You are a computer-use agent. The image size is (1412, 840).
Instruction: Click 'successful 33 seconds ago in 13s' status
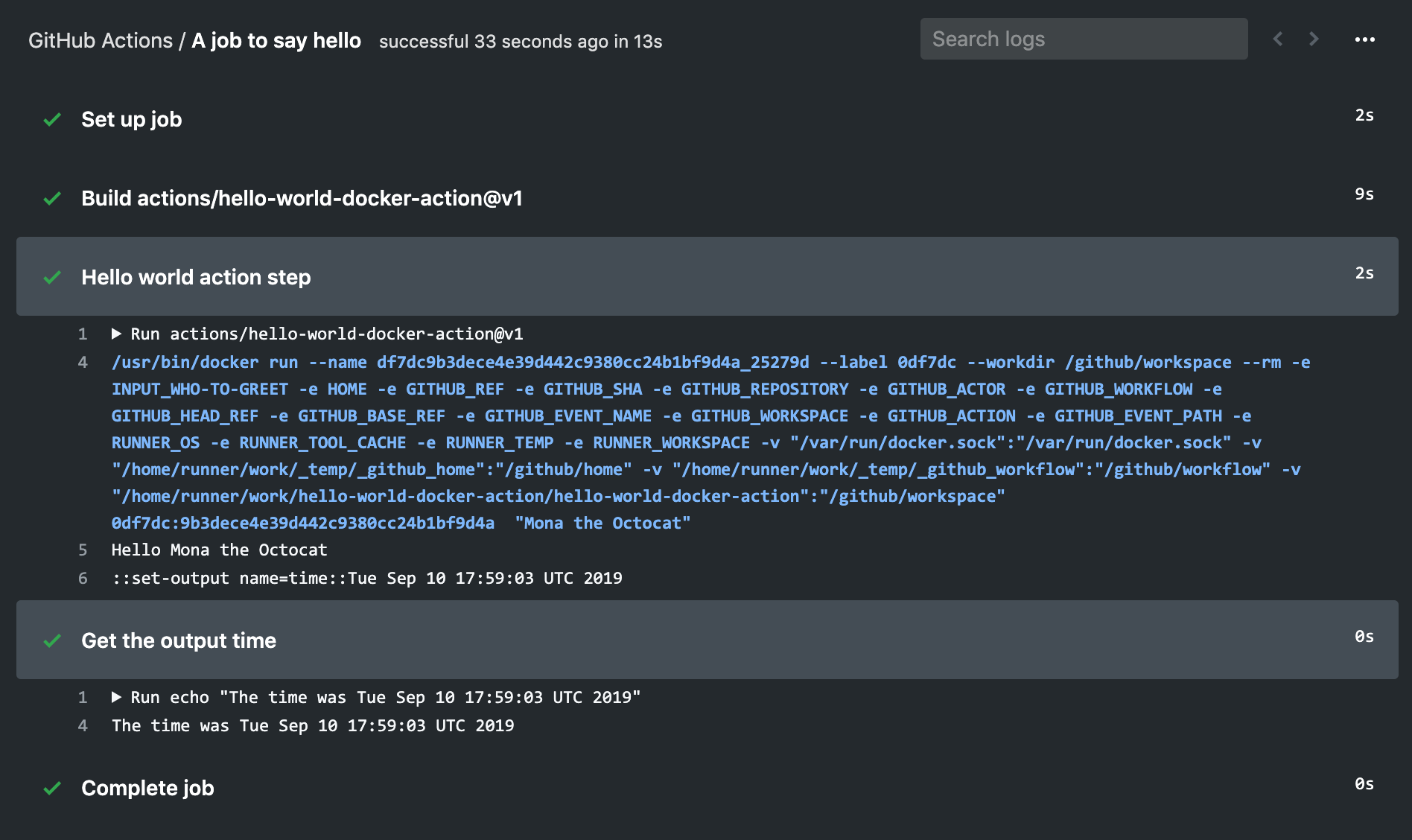521,42
